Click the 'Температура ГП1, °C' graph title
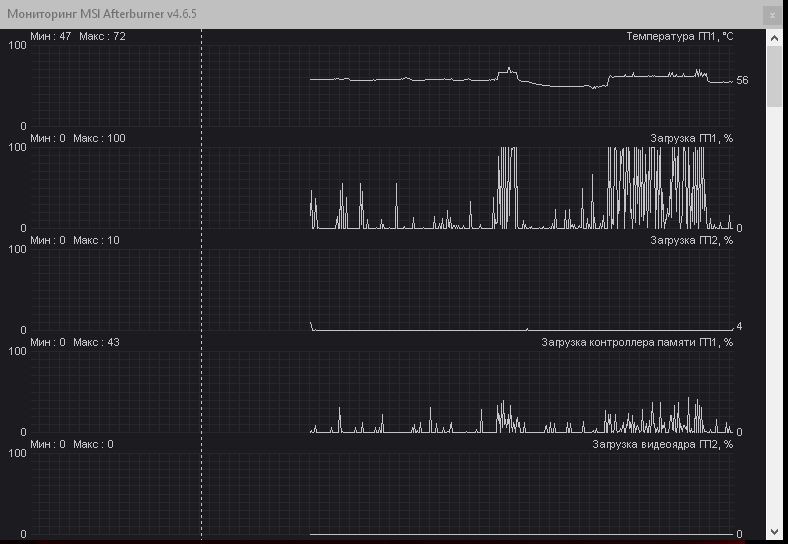Image resolution: width=788 pixels, height=544 pixels. [679, 36]
